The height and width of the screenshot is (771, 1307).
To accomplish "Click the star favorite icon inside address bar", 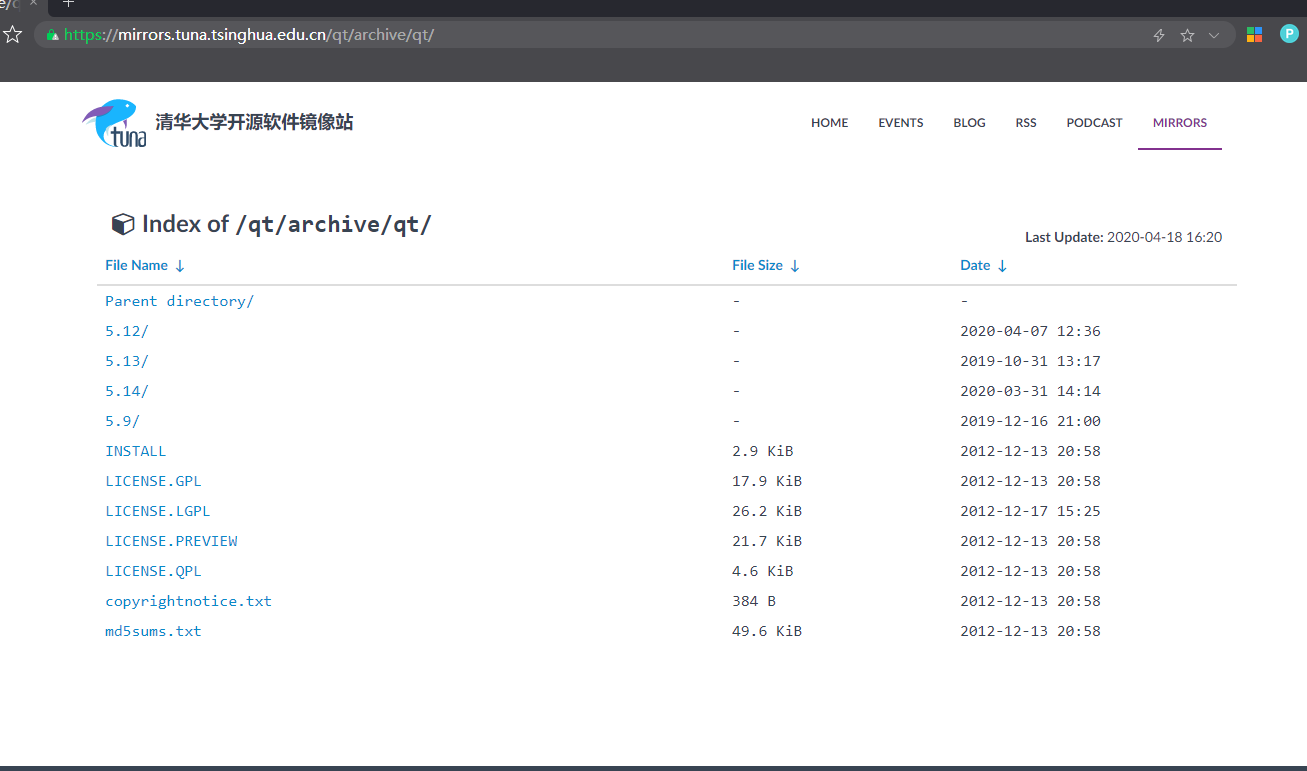I will tap(1187, 35).
